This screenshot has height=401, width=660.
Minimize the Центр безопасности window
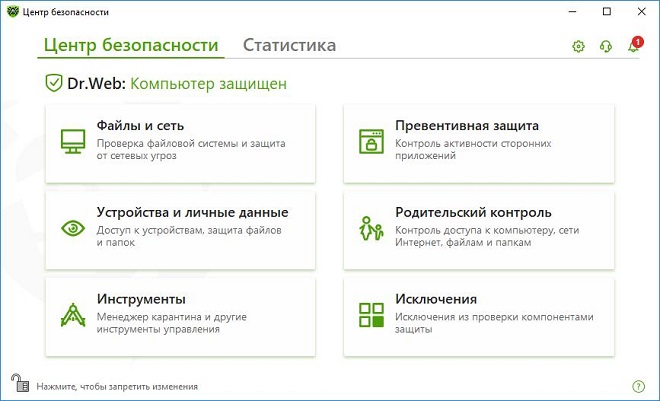(x=572, y=11)
